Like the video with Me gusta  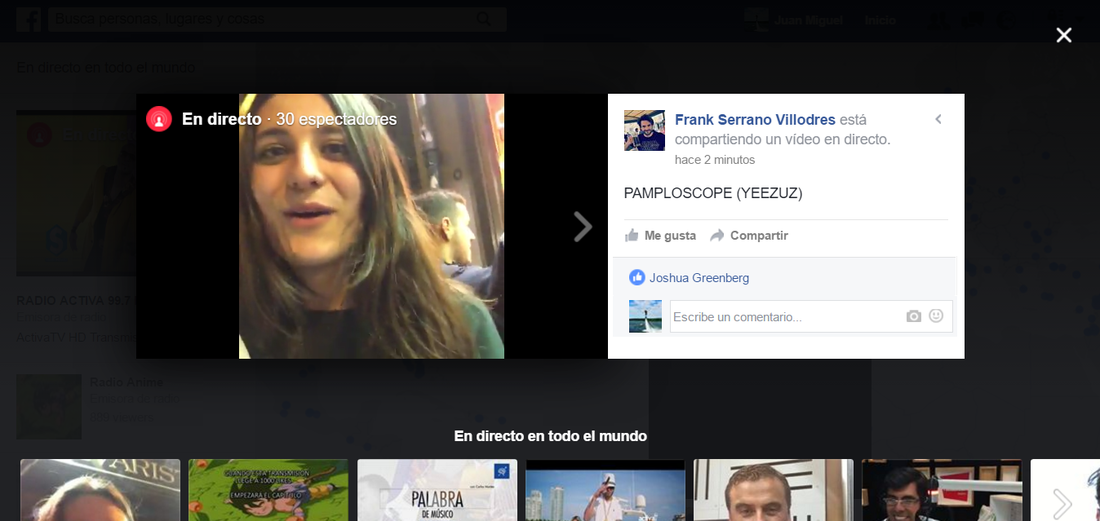[x=660, y=236]
